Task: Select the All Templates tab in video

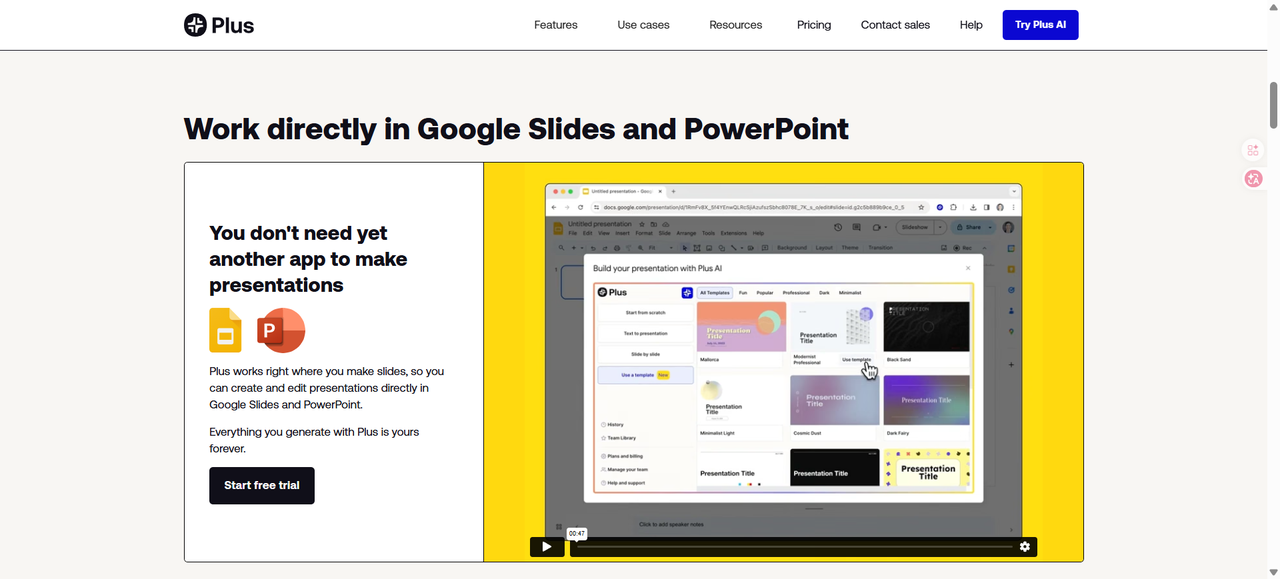Action: (715, 293)
